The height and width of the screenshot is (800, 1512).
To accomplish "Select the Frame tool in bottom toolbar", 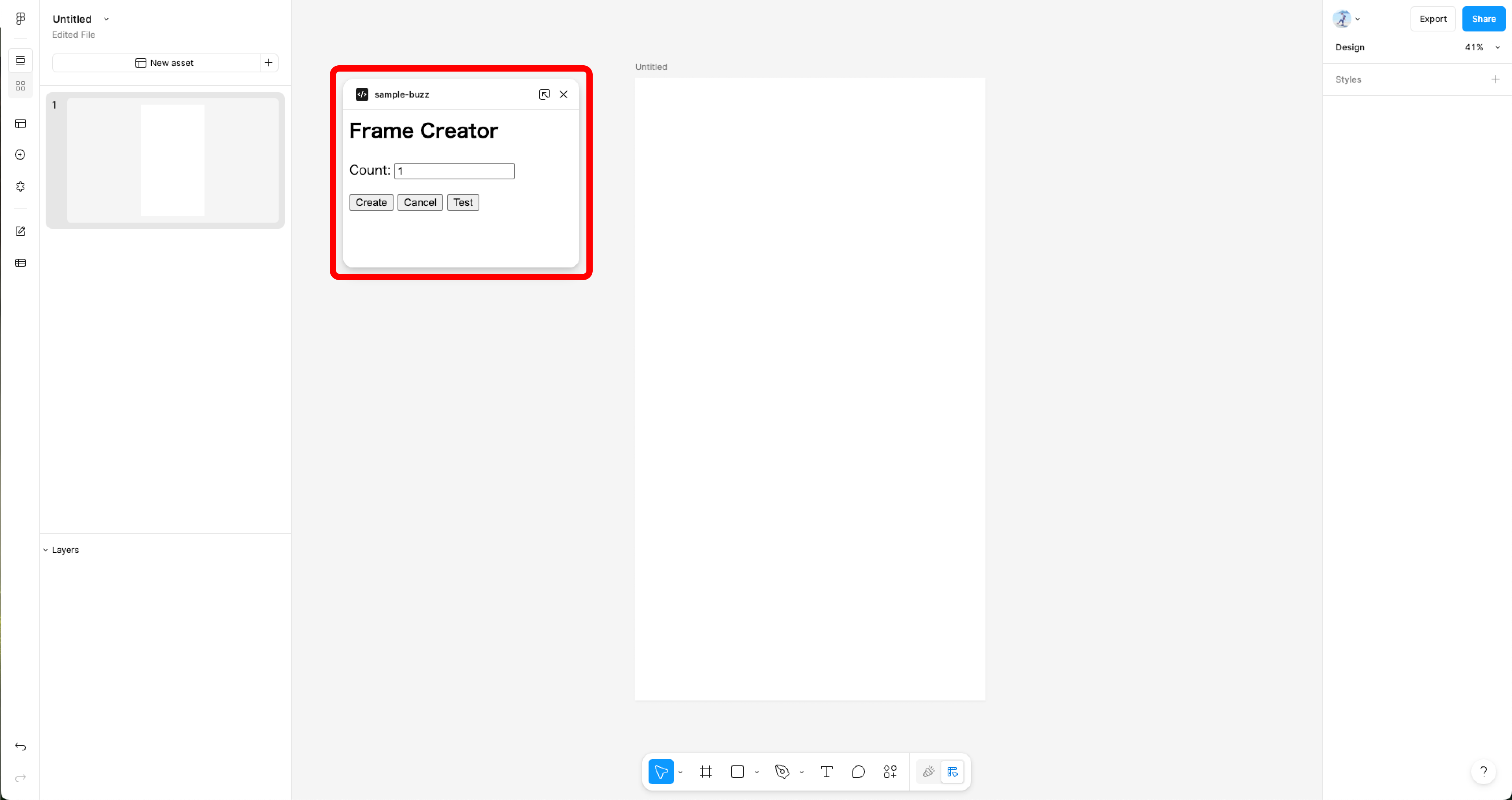I will [x=706, y=772].
